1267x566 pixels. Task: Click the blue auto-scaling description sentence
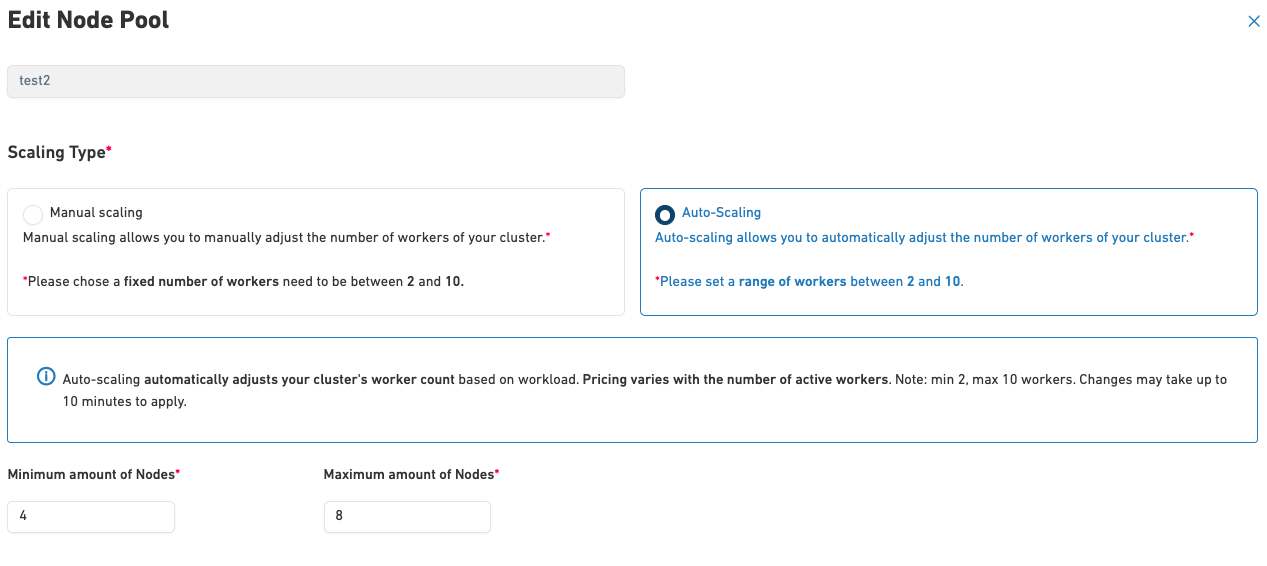[920, 238]
